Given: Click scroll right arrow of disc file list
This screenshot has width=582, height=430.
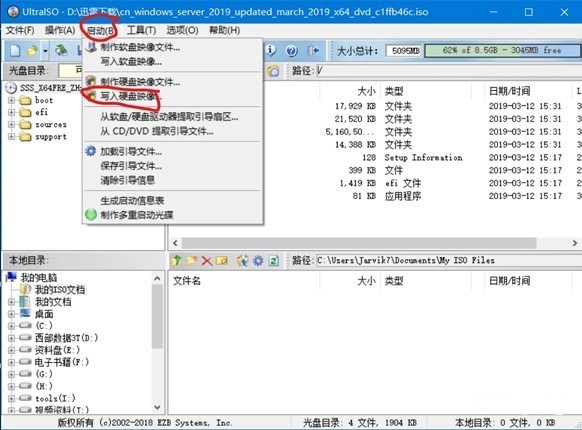Looking at the screenshot, I should (575, 243).
